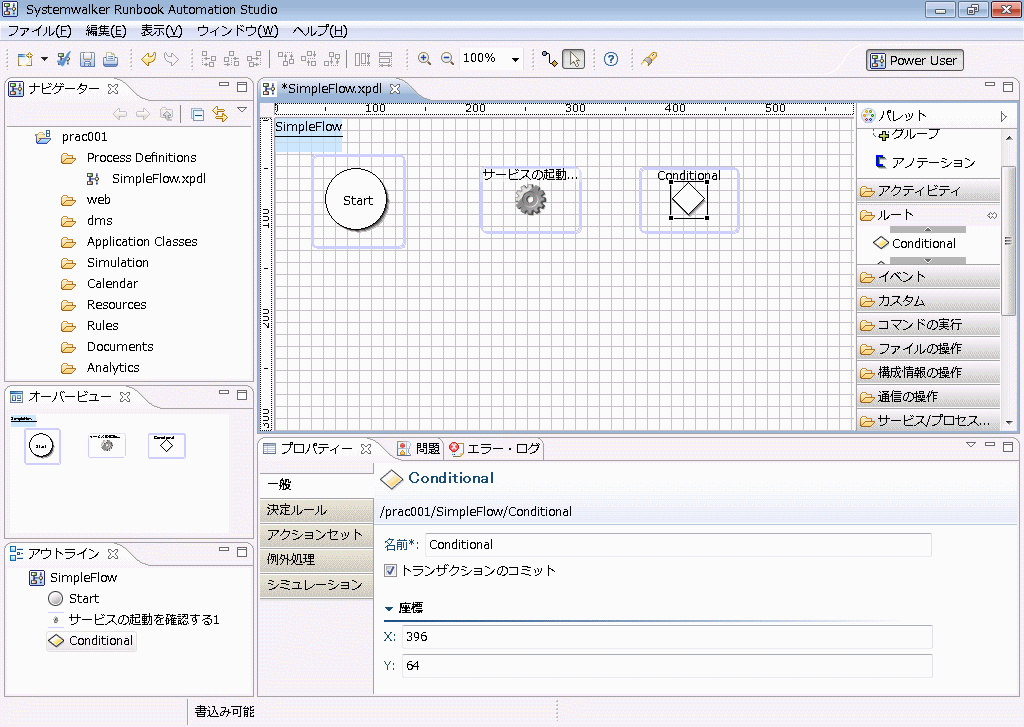
Task: Open the シミュレーション properties section
Action: click(316, 585)
